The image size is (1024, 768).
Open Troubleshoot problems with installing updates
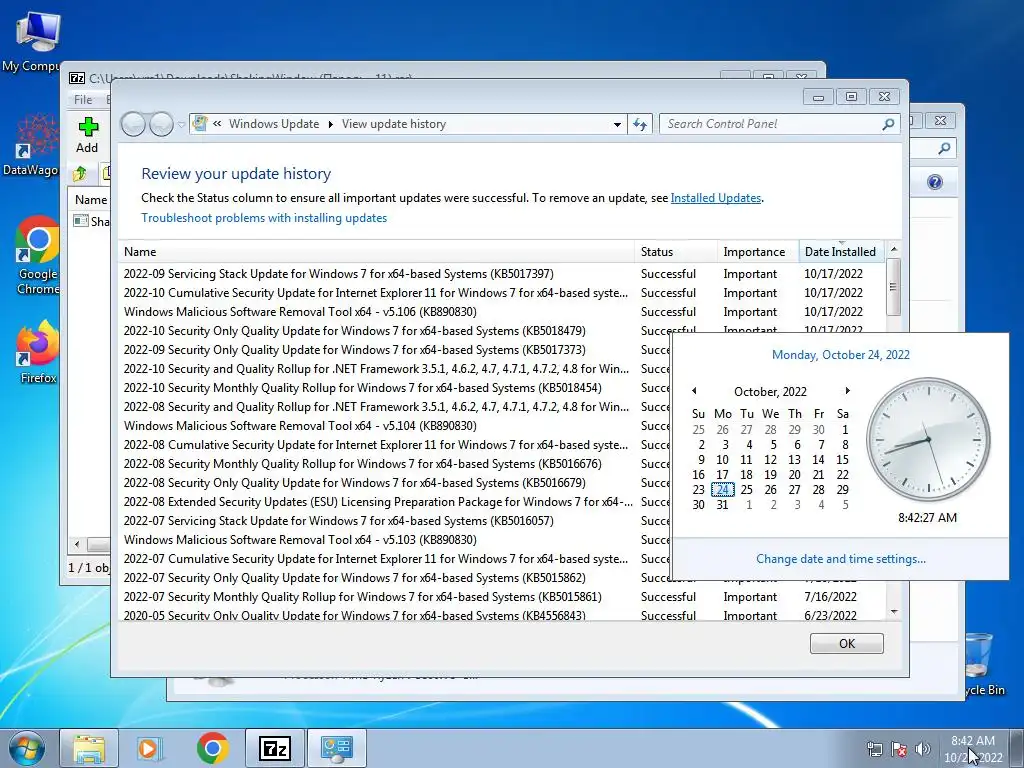pyautogui.click(x=264, y=218)
